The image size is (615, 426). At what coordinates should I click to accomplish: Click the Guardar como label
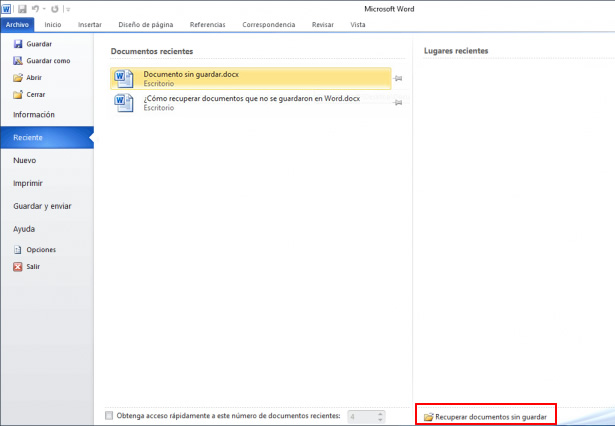coord(48,61)
